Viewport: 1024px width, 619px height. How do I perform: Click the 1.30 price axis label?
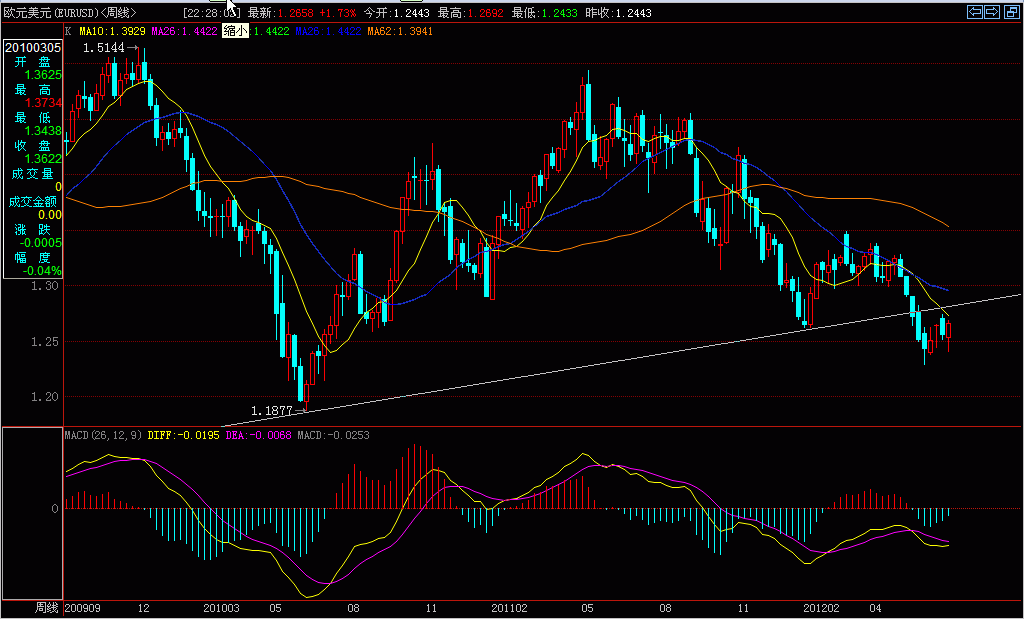click(x=45, y=286)
